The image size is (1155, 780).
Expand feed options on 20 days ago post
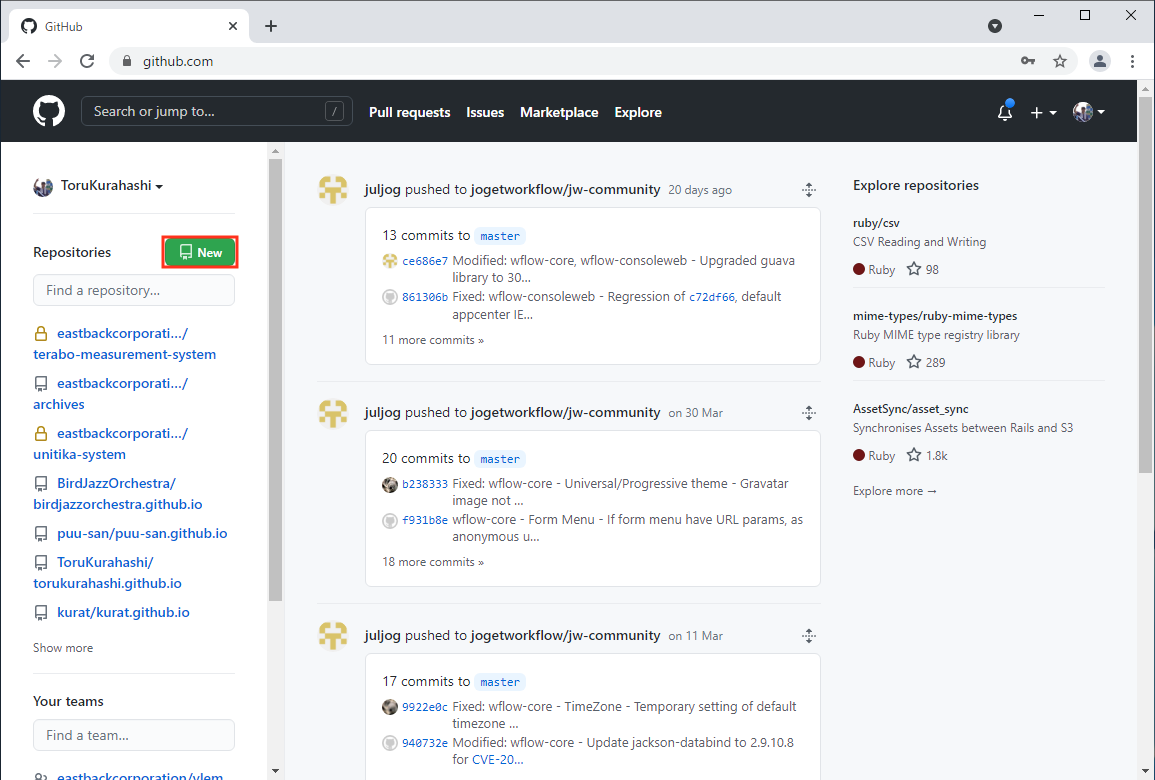809,190
